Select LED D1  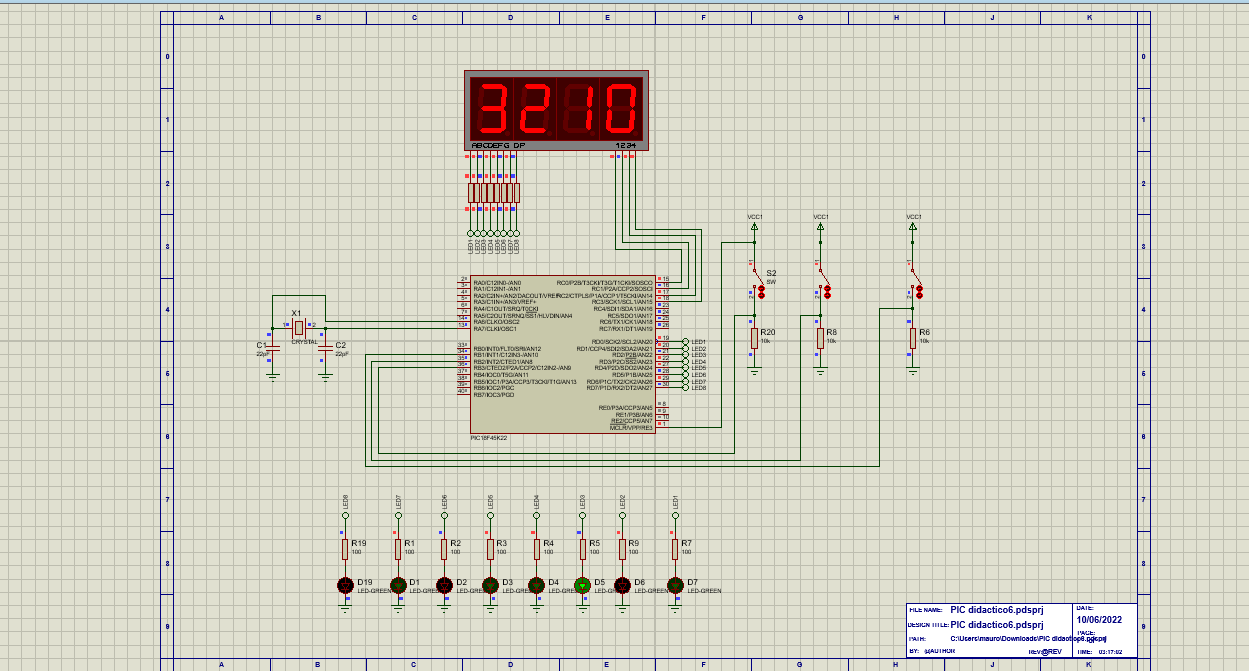point(397,585)
